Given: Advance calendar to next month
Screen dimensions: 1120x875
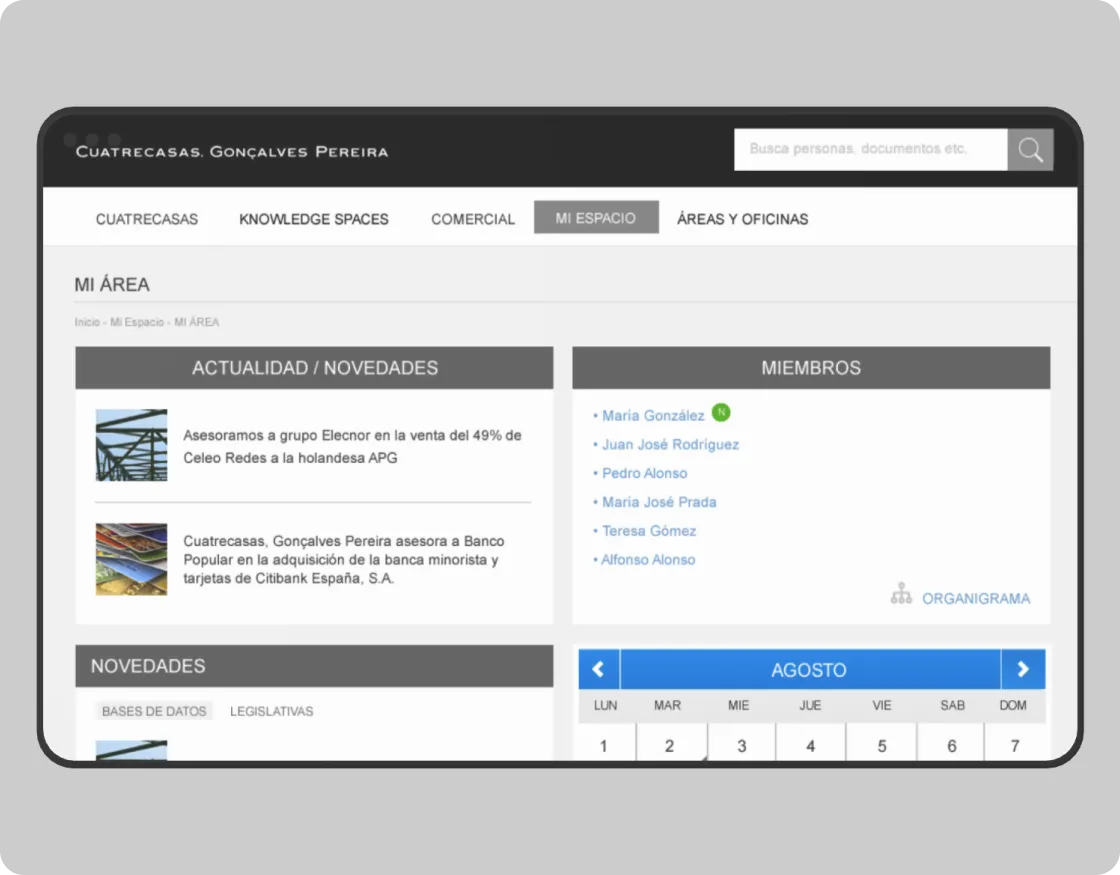Looking at the screenshot, I should tap(1022, 670).
